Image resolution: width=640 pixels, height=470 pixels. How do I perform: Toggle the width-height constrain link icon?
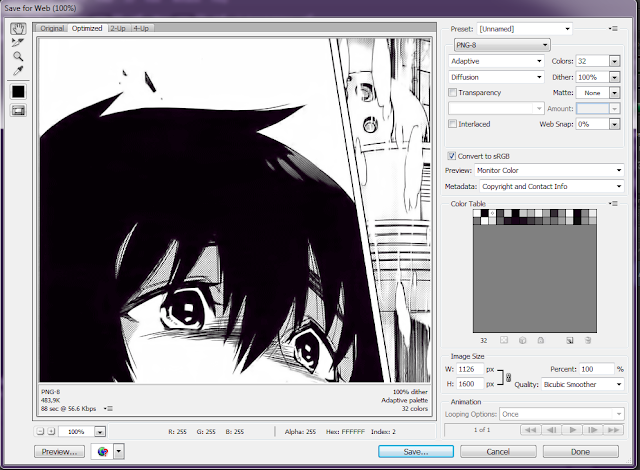(509, 377)
